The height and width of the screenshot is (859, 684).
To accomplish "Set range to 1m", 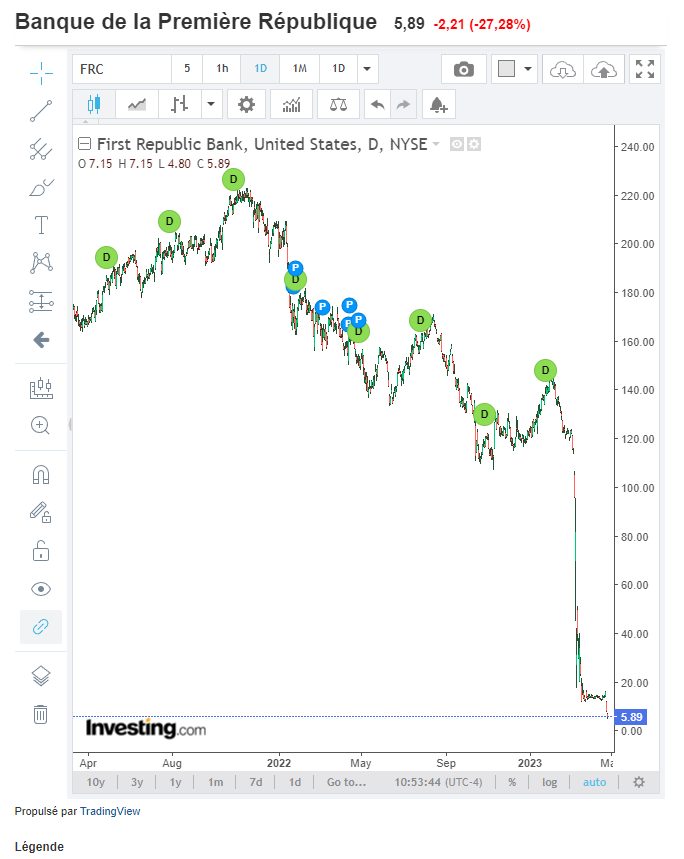I will [x=215, y=782].
